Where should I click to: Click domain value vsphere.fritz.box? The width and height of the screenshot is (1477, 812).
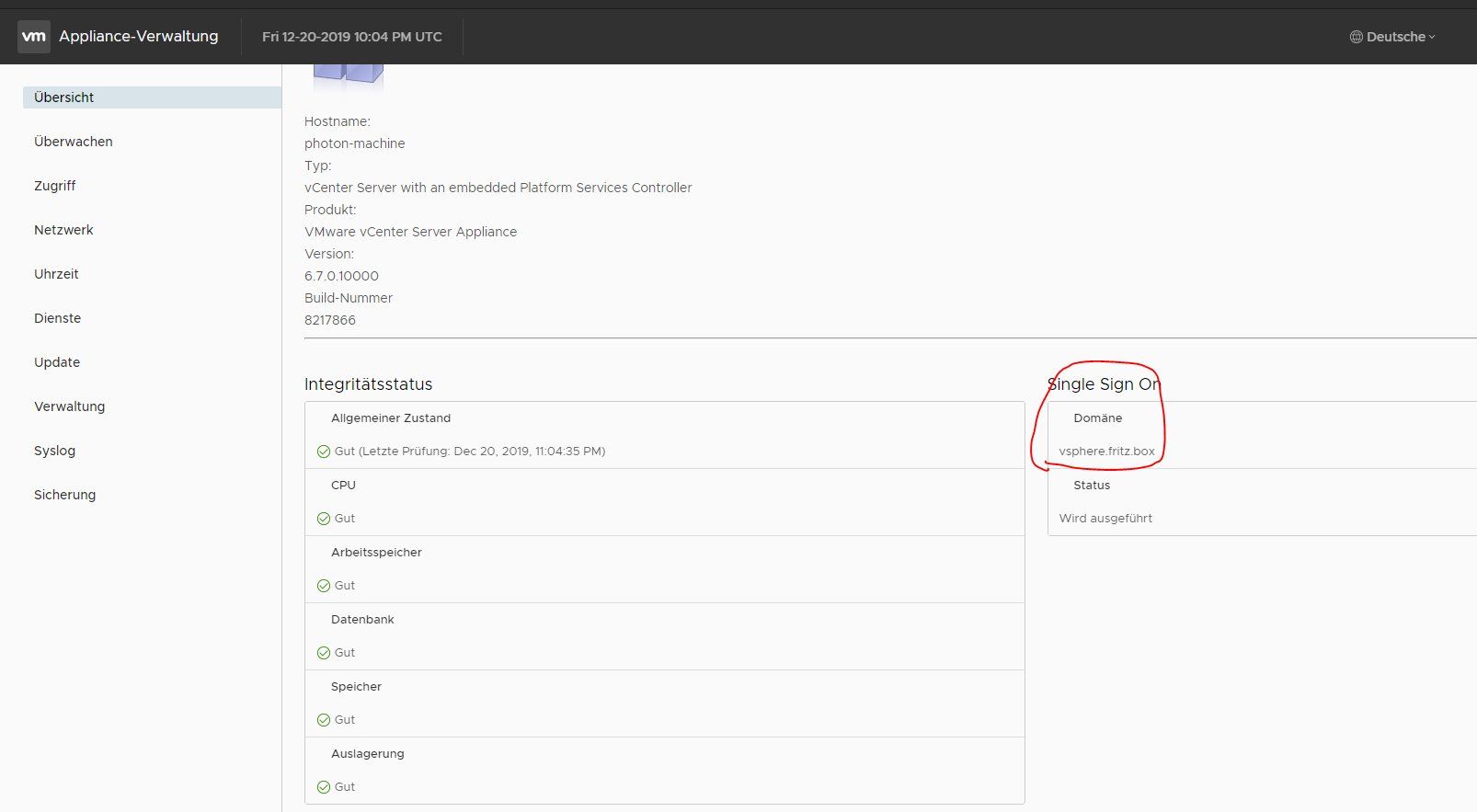(x=1106, y=452)
